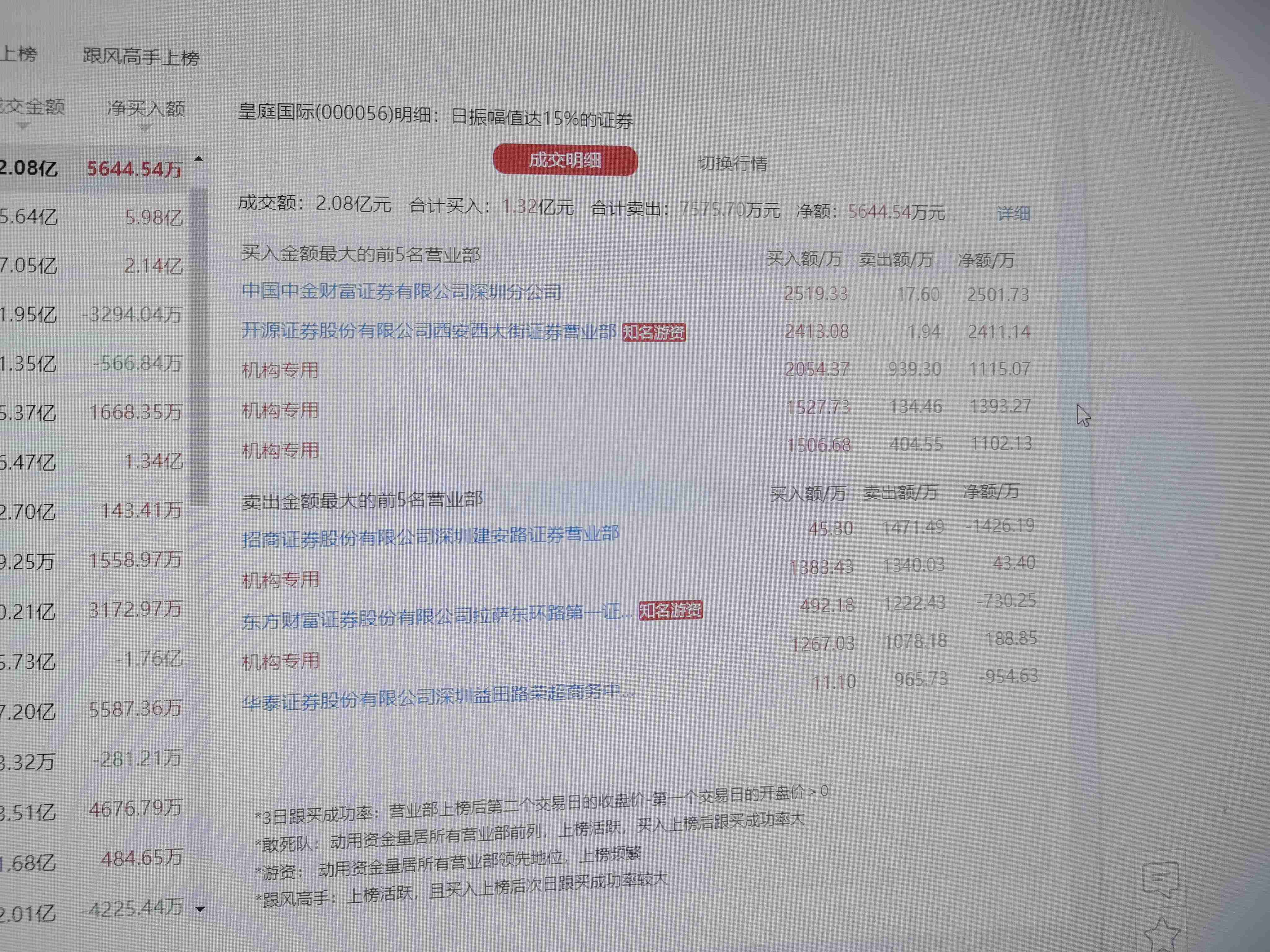Click net amount -730.25 cell
The width and height of the screenshot is (1270, 952).
[1006, 601]
